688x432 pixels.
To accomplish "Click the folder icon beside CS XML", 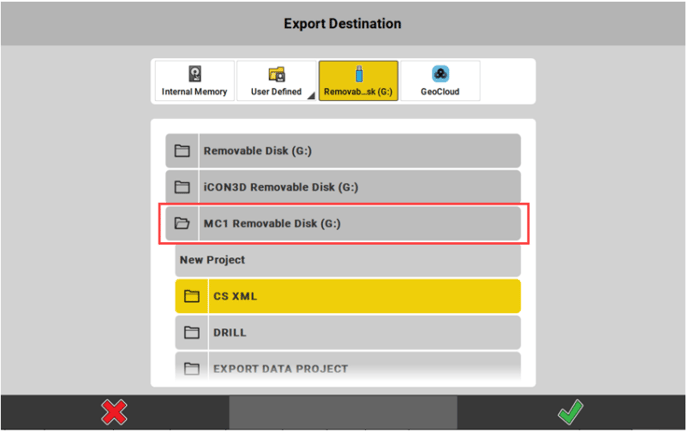I will (193, 296).
